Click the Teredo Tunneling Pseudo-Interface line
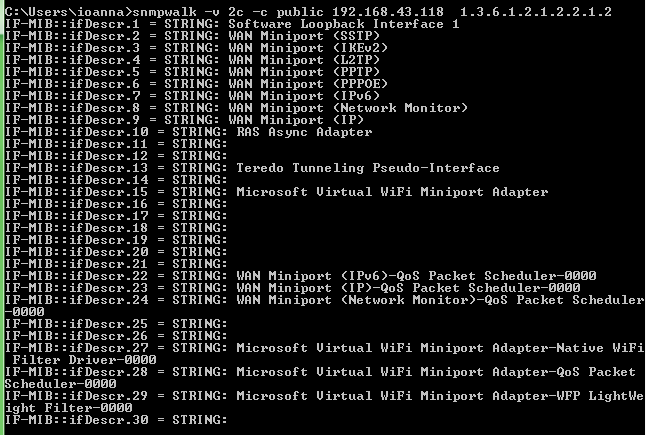This screenshot has height=435, width=646. pos(252,168)
